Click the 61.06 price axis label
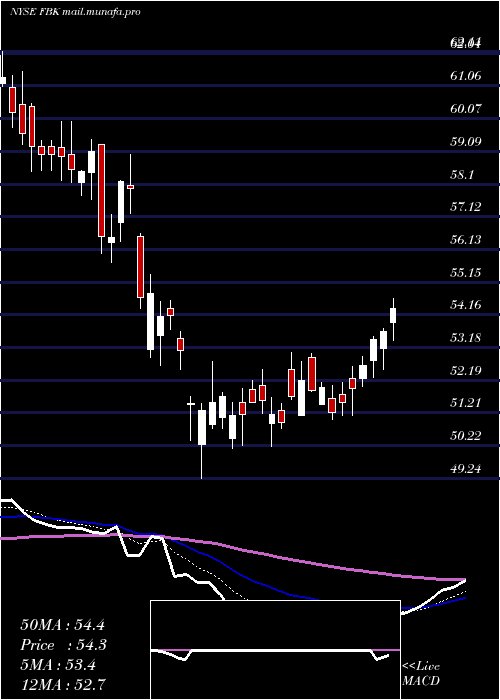The width and height of the screenshot is (500, 700). coord(466,76)
